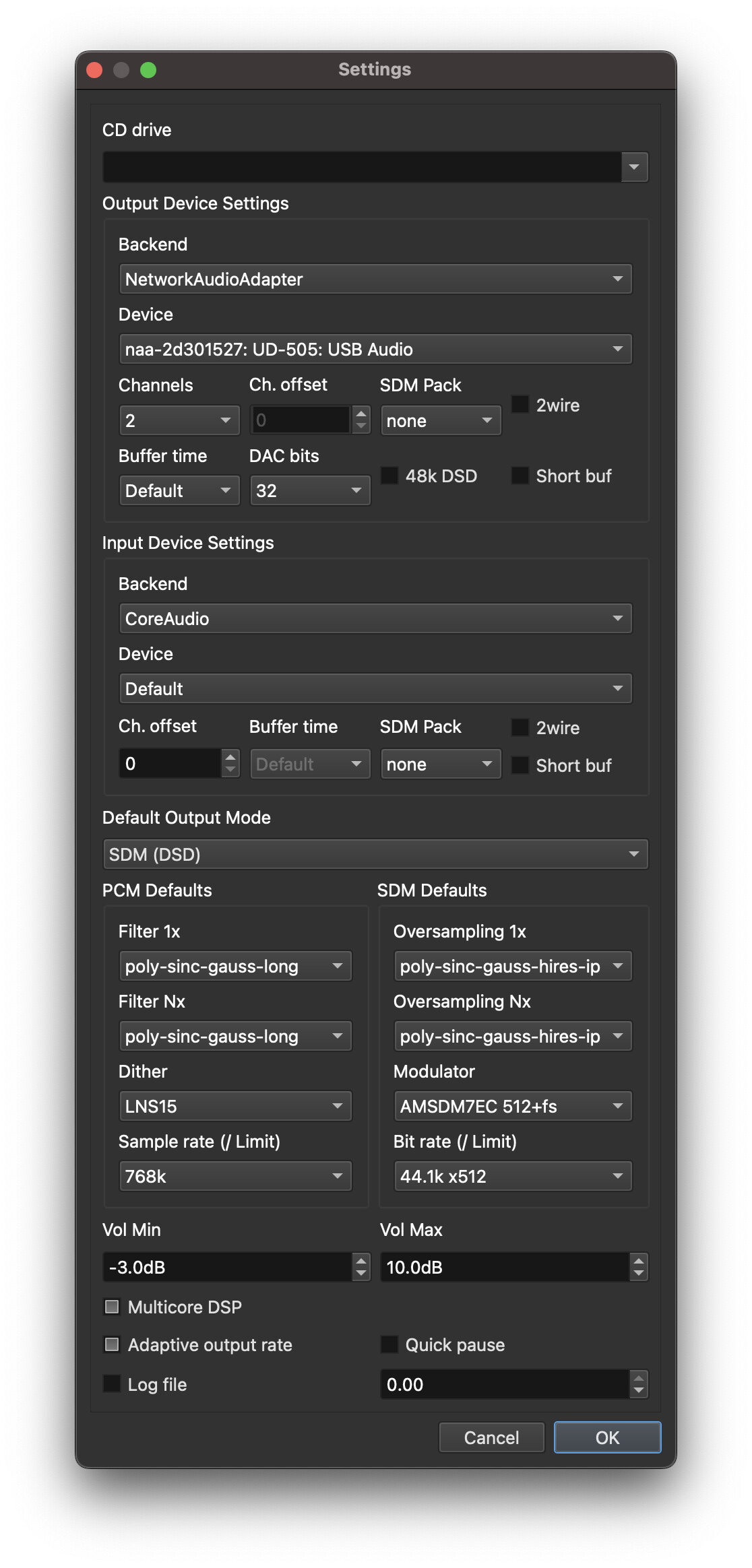The height and width of the screenshot is (1568, 752).
Task: Toggle Adaptive output rate
Action: coord(112,1344)
